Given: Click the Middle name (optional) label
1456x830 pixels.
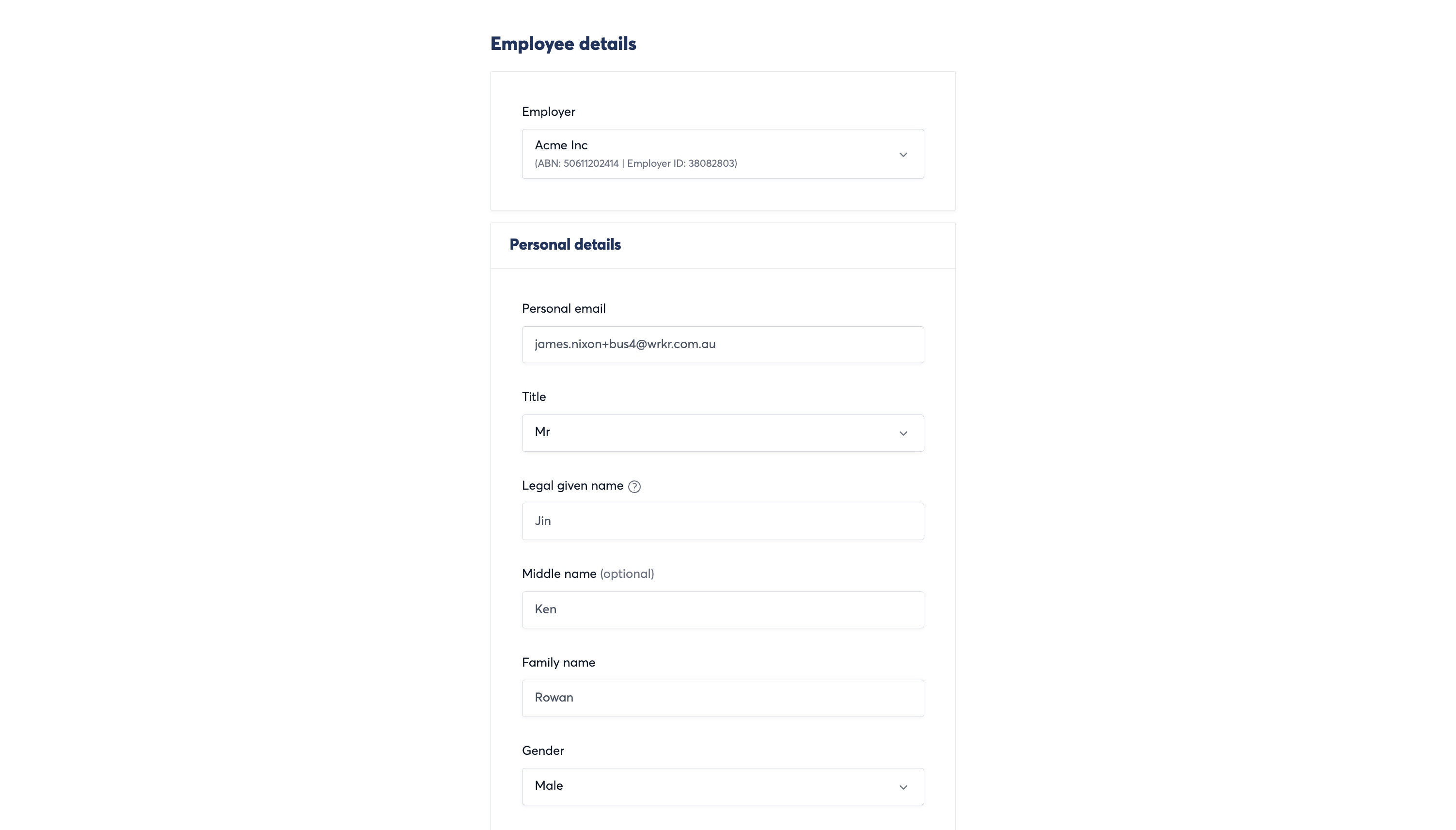Looking at the screenshot, I should [587, 574].
